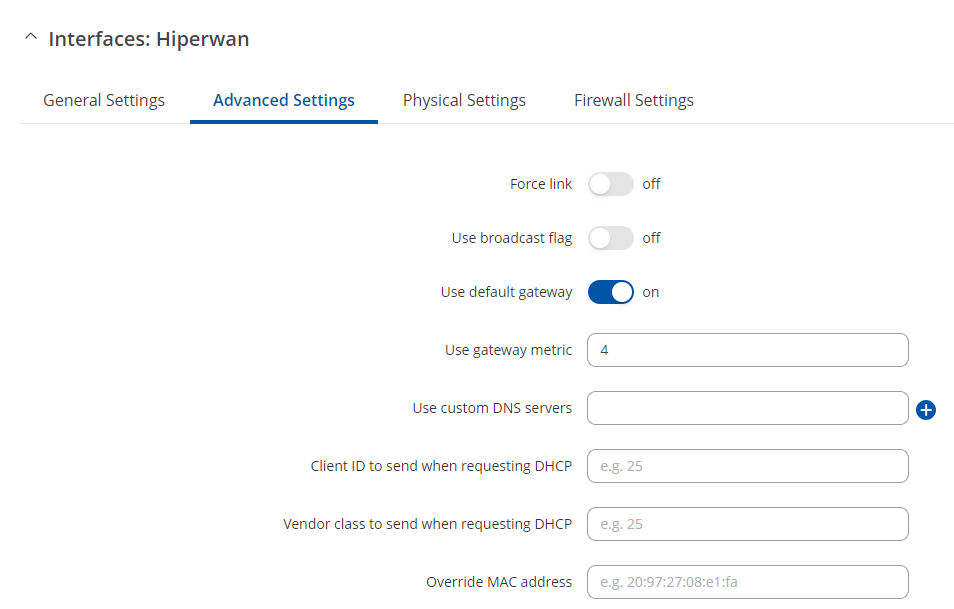954x609 pixels.
Task: Disable the Use default gateway toggle
Action: pyautogui.click(x=610, y=292)
